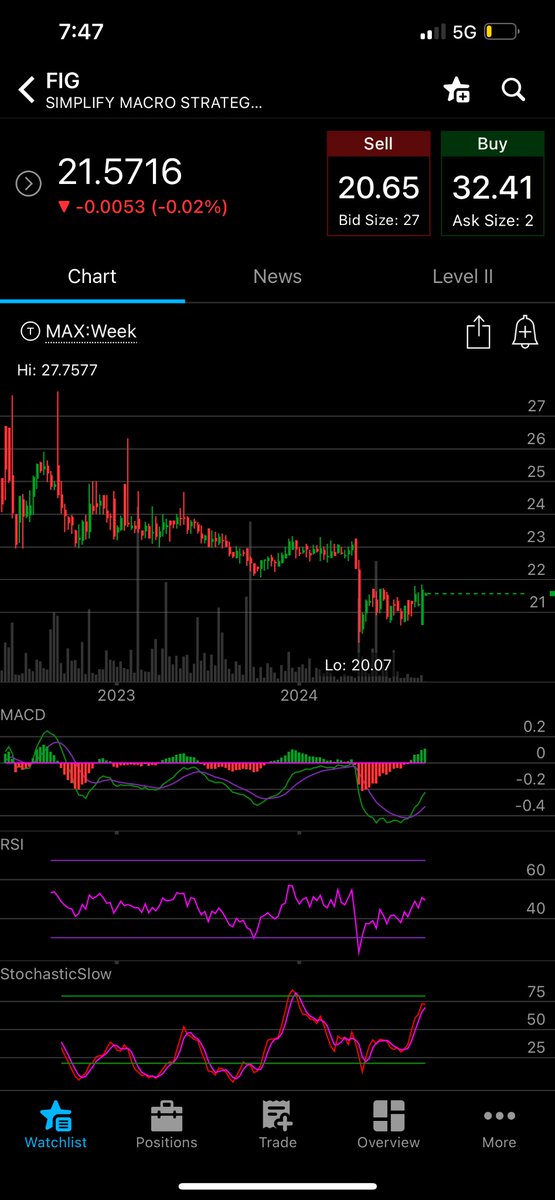Tap the 5G network indicator

(x=464, y=32)
